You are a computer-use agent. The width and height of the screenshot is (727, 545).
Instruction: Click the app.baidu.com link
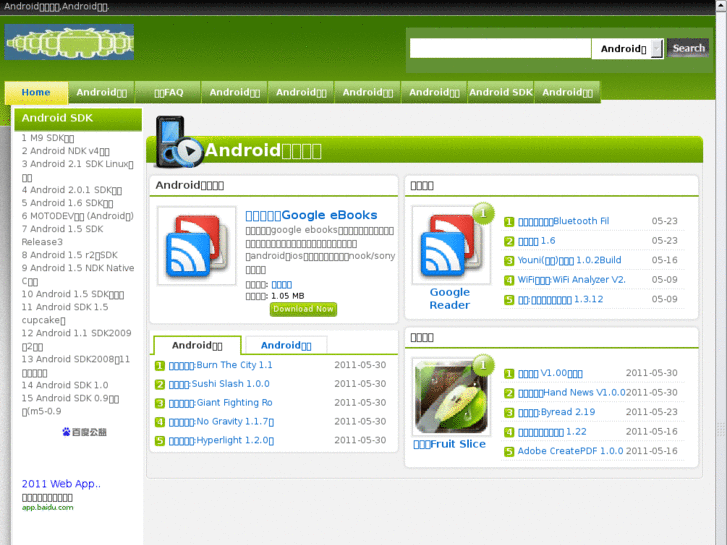47,507
